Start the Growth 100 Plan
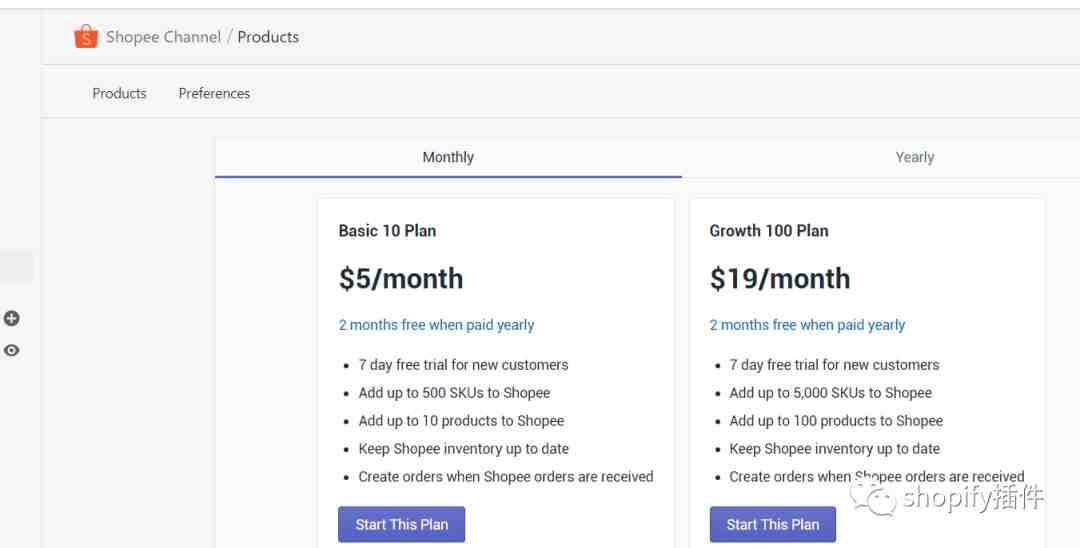This screenshot has width=1080, height=548. (772, 524)
